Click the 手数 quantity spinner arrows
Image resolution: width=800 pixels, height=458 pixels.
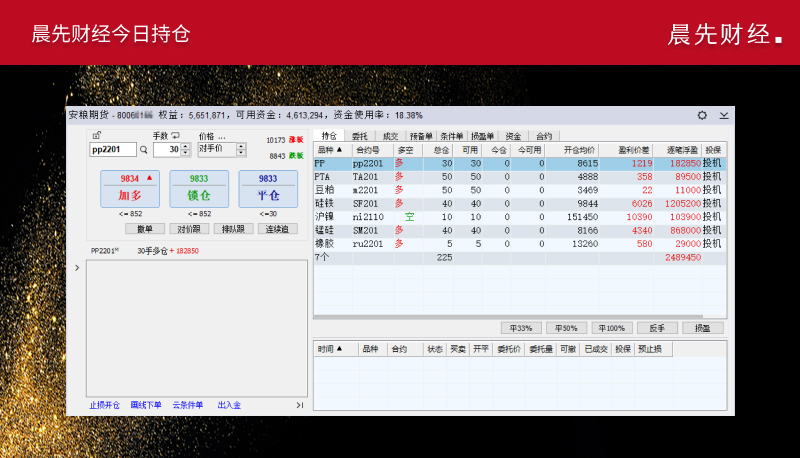tap(185, 150)
